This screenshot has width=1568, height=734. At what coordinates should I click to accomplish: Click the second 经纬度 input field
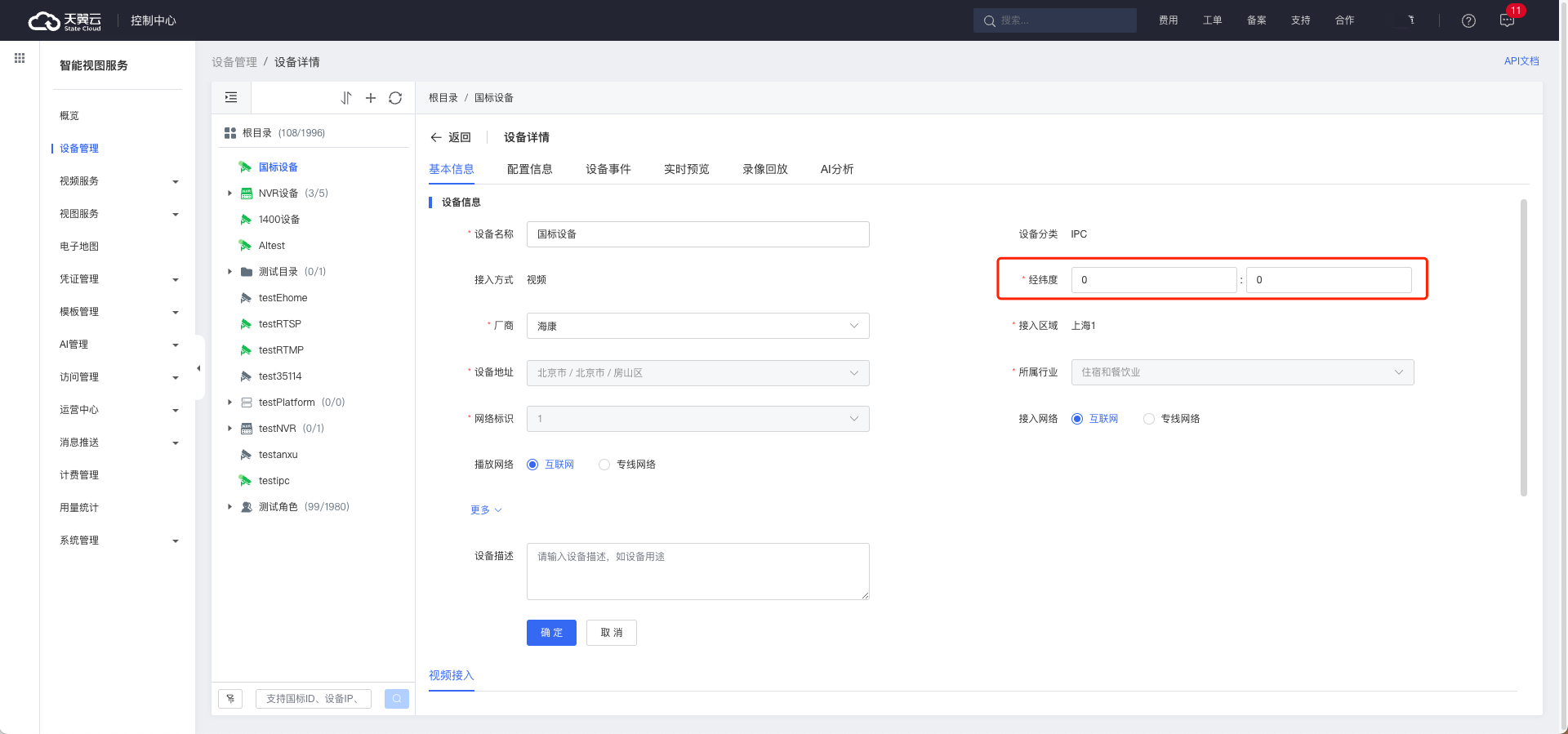(x=1329, y=280)
